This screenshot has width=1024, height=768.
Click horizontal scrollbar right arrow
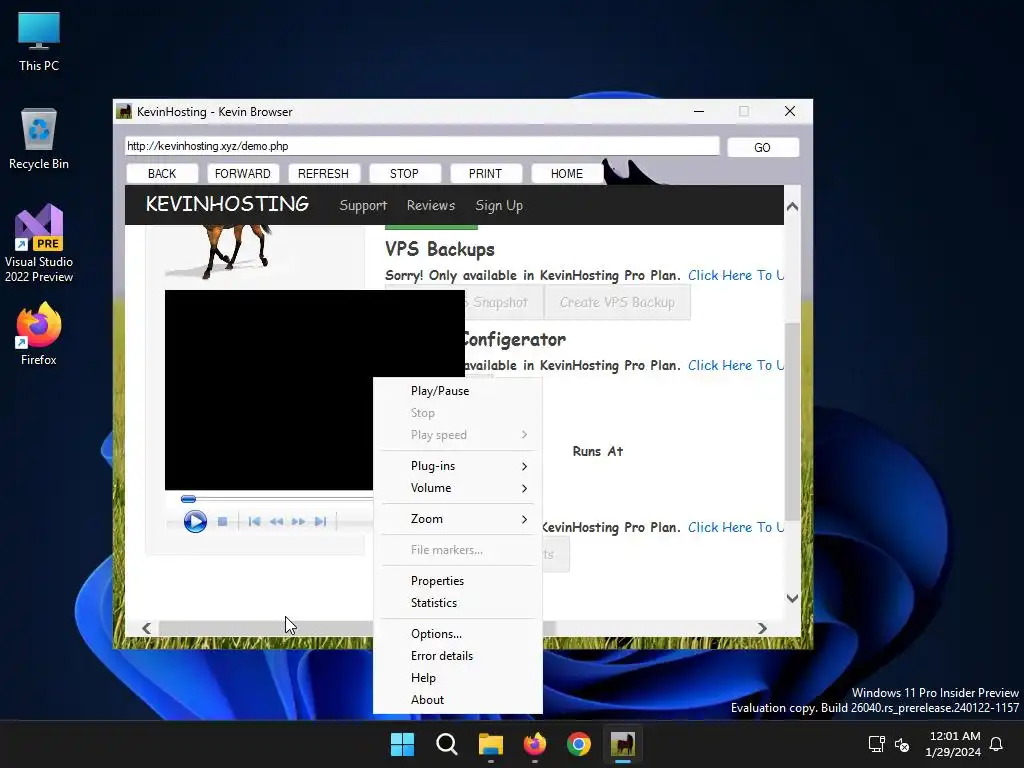click(x=762, y=628)
